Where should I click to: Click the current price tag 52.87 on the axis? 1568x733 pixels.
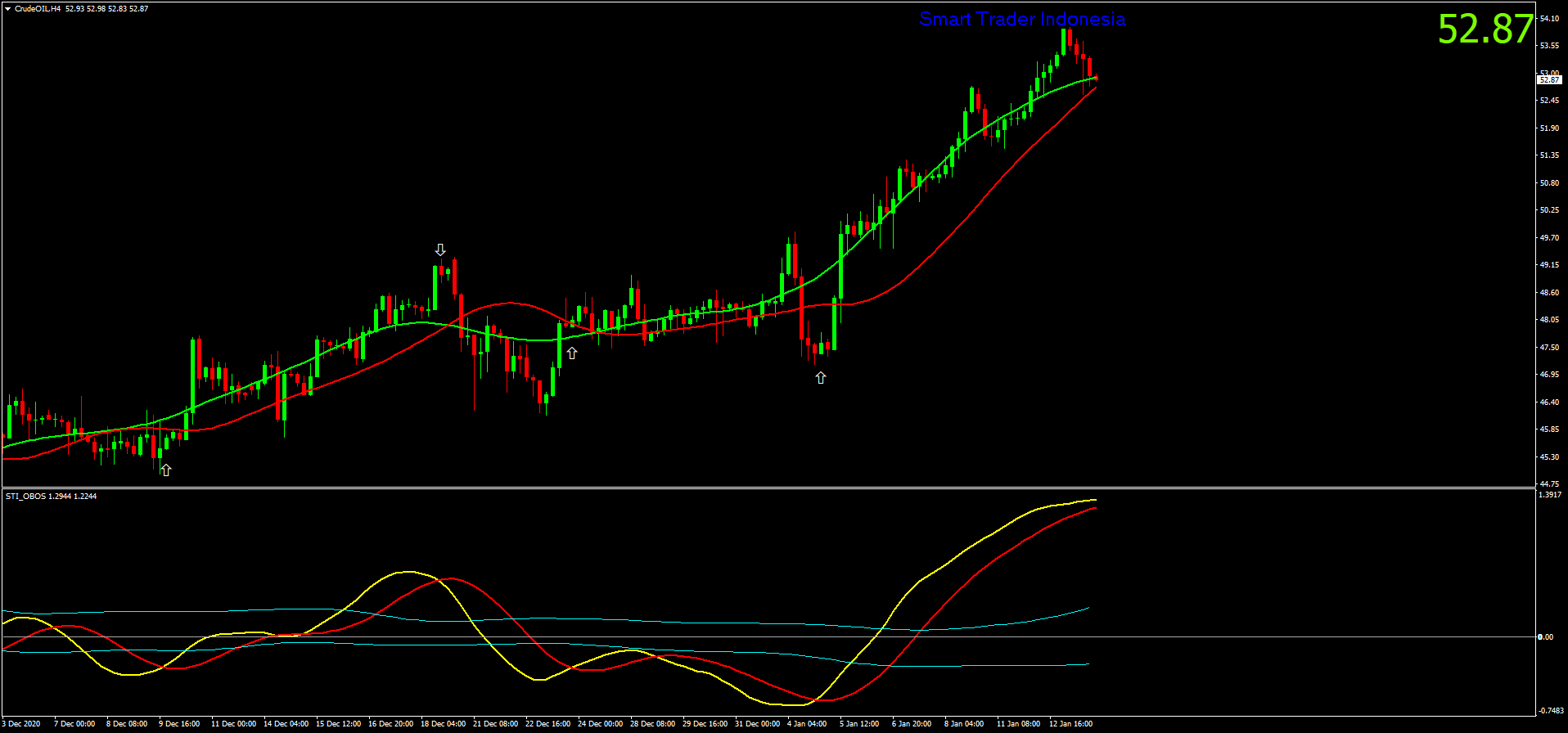click(1549, 80)
